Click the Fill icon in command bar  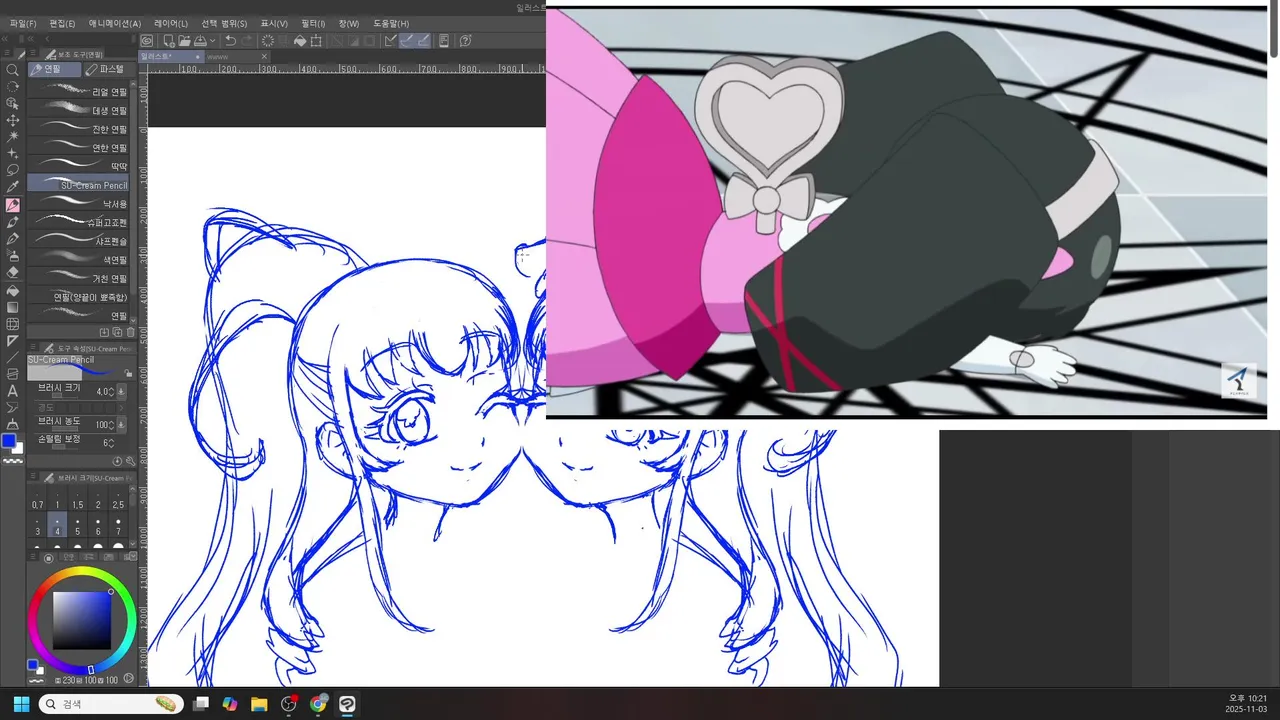click(x=300, y=41)
